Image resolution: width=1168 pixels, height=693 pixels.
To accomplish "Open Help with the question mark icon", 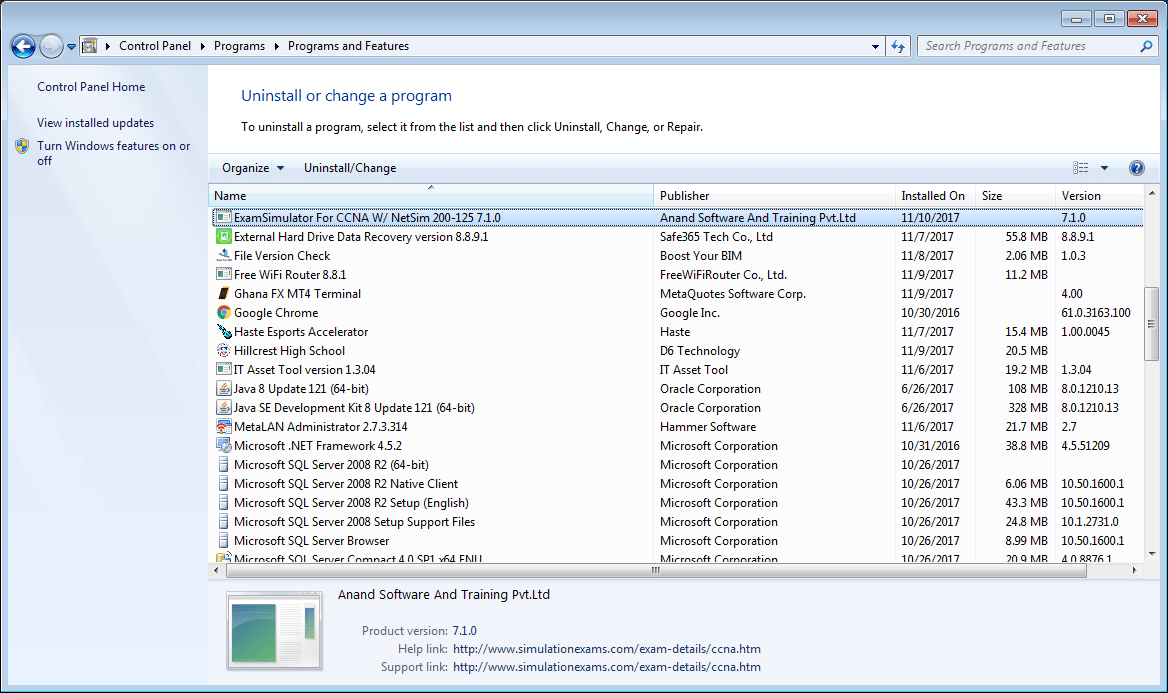I will [1136, 167].
